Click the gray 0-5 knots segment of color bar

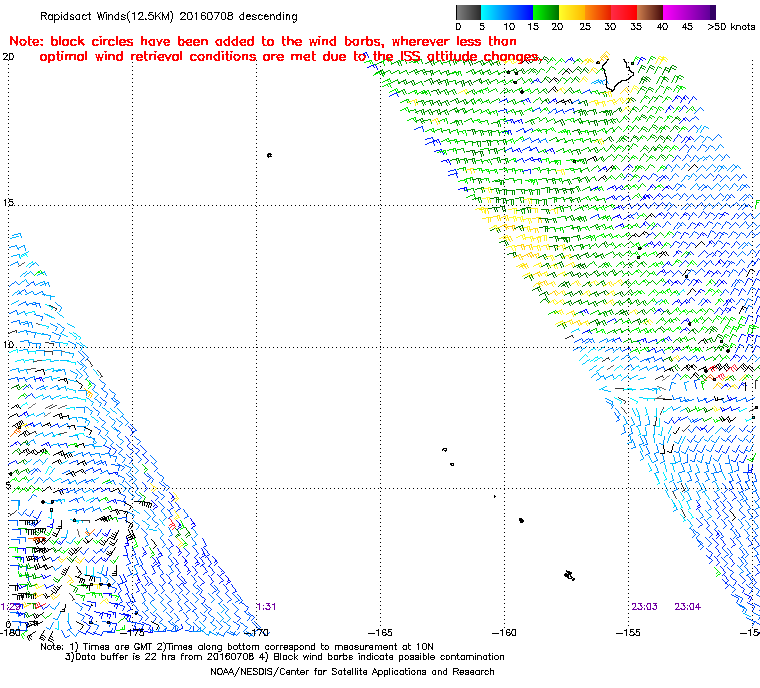468,12
